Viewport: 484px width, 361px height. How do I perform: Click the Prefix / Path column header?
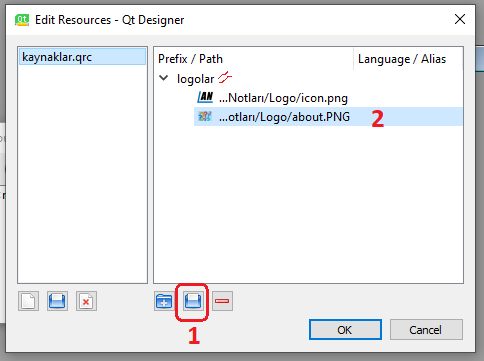(253, 59)
